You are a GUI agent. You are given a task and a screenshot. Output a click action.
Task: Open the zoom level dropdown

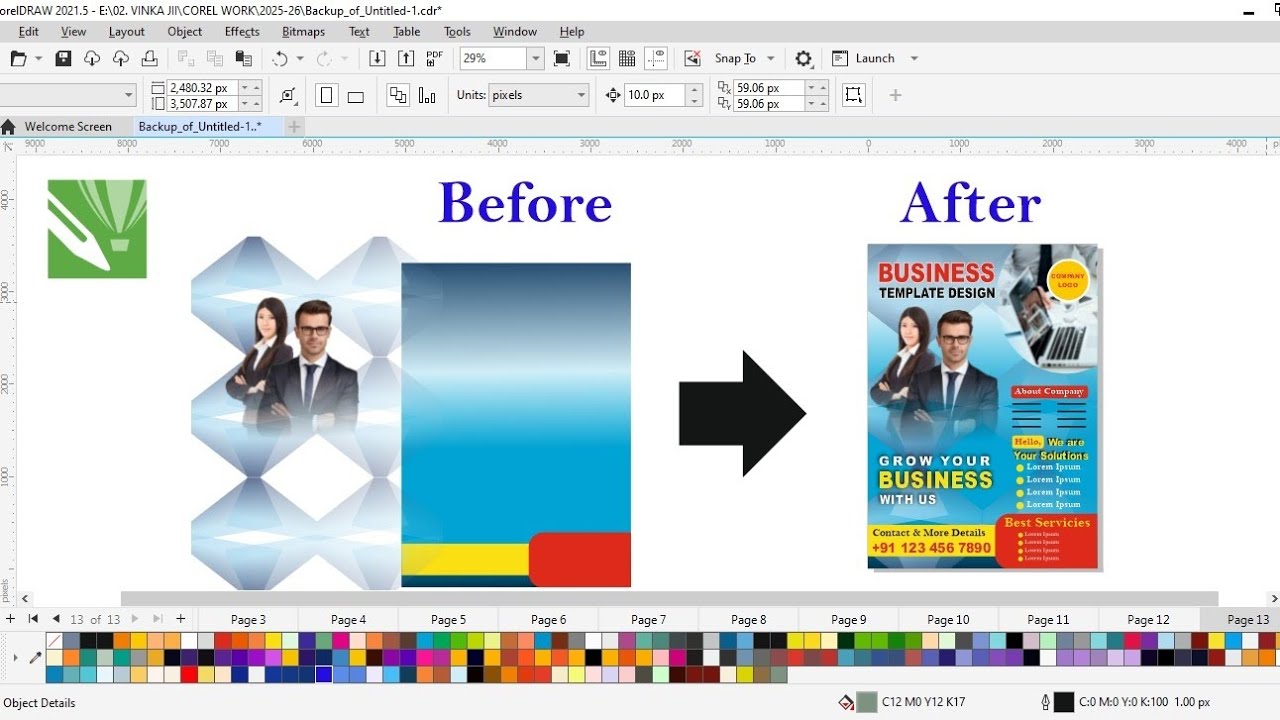pyautogui.click(x=535, y=59)
